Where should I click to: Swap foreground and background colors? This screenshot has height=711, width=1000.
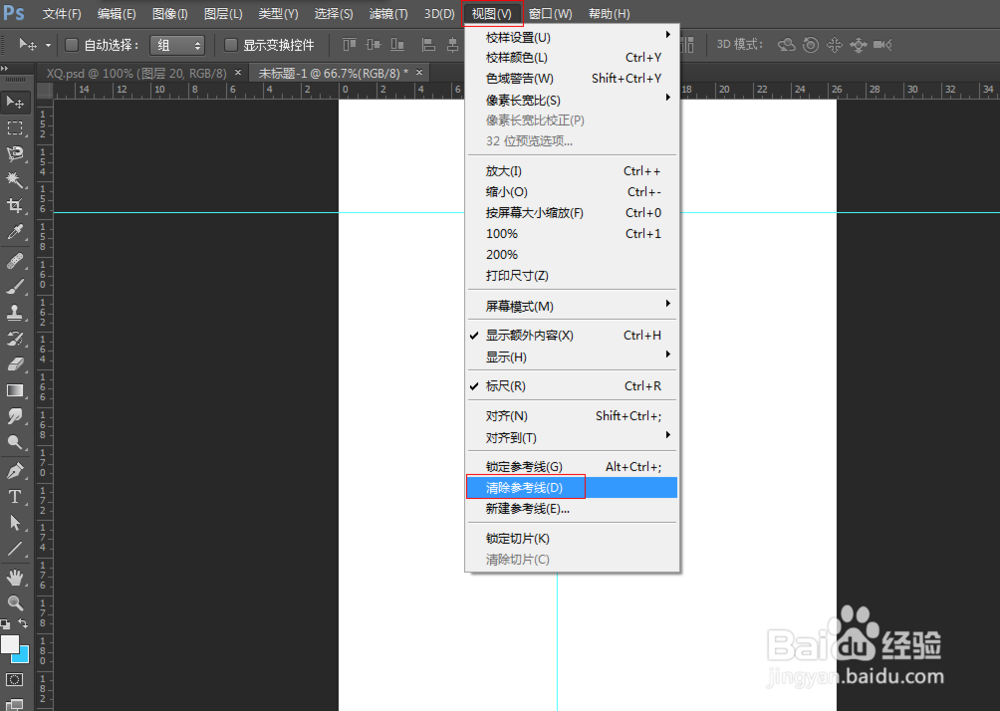23,623
